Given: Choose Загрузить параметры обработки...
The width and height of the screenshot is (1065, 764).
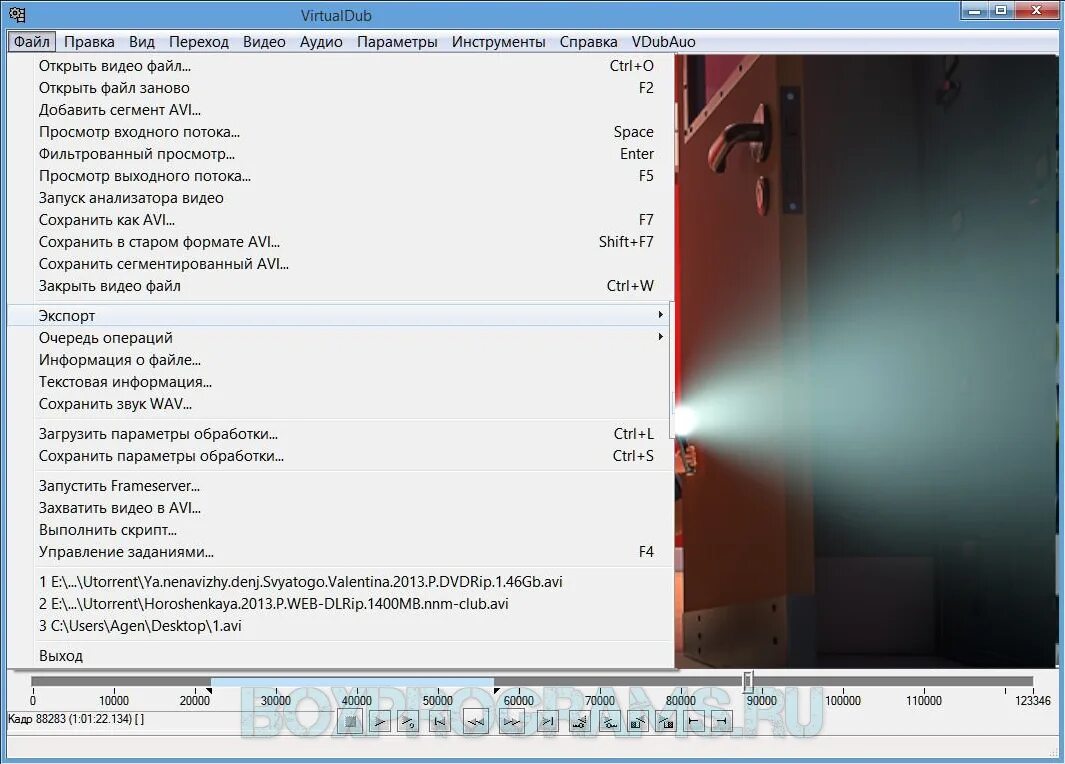Looking at the screenshot, I should click(338, 434).
